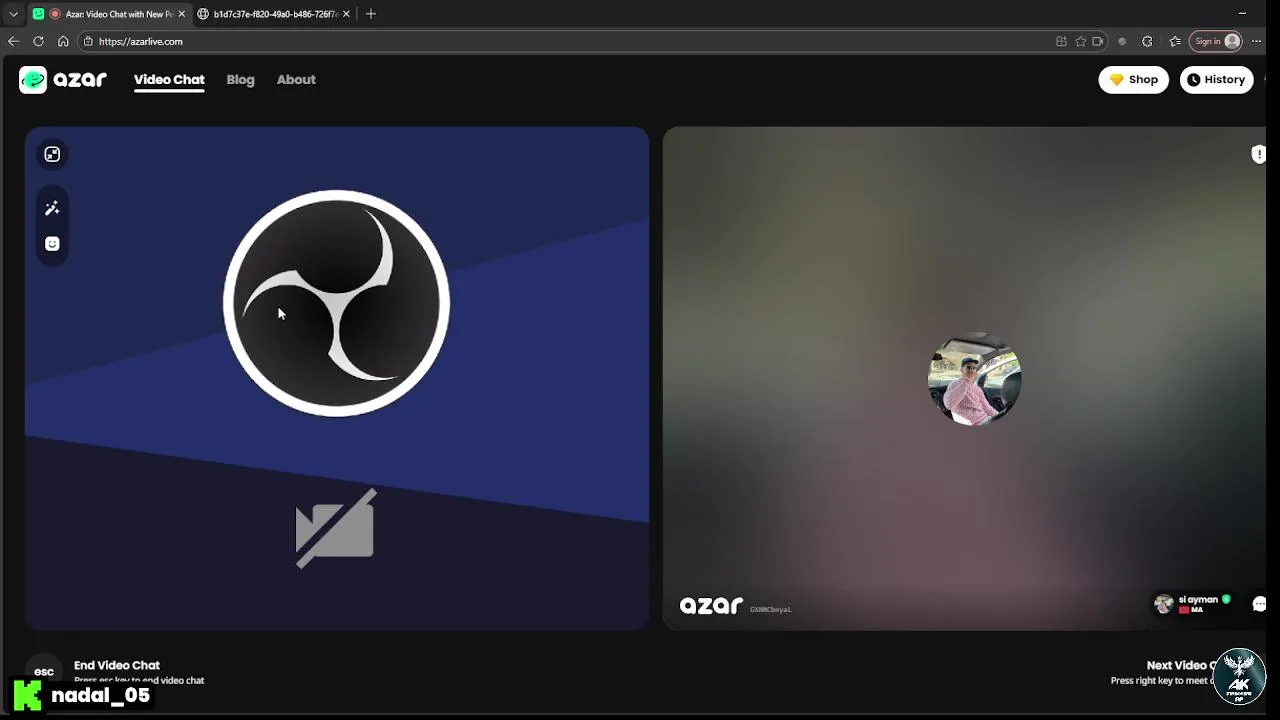The height and width of the screenshot is (720, 1280).
Task: Click the camera in-use indicator icon
Action: pyautogui.click(x=1097, y=42)
